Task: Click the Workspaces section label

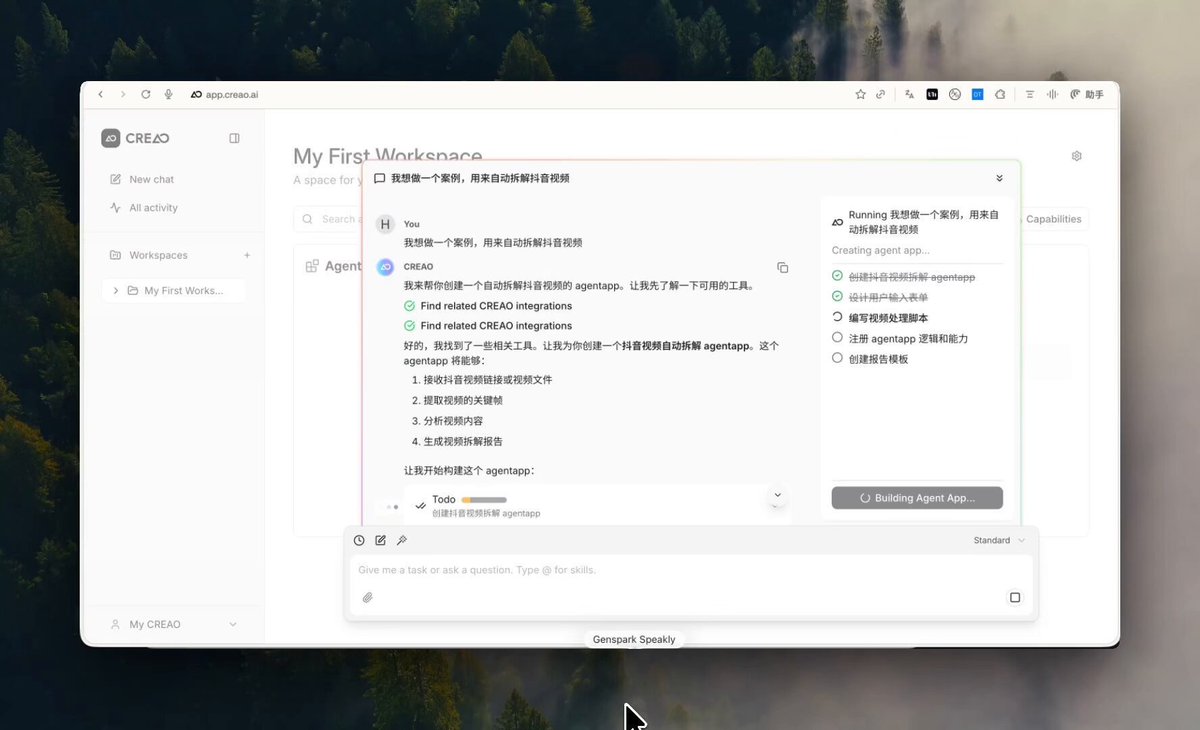Action: coord(158,255)
